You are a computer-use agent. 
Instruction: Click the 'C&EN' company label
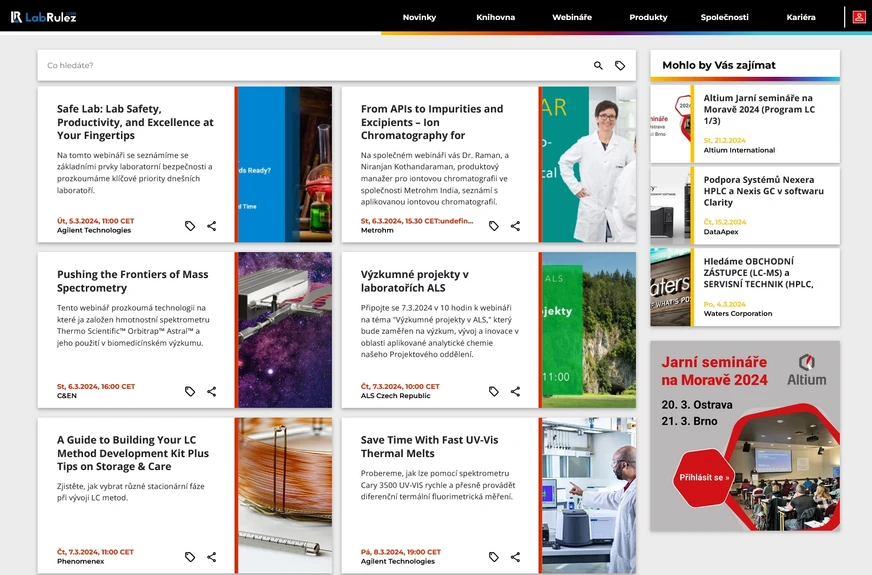[x=67, y=396]
